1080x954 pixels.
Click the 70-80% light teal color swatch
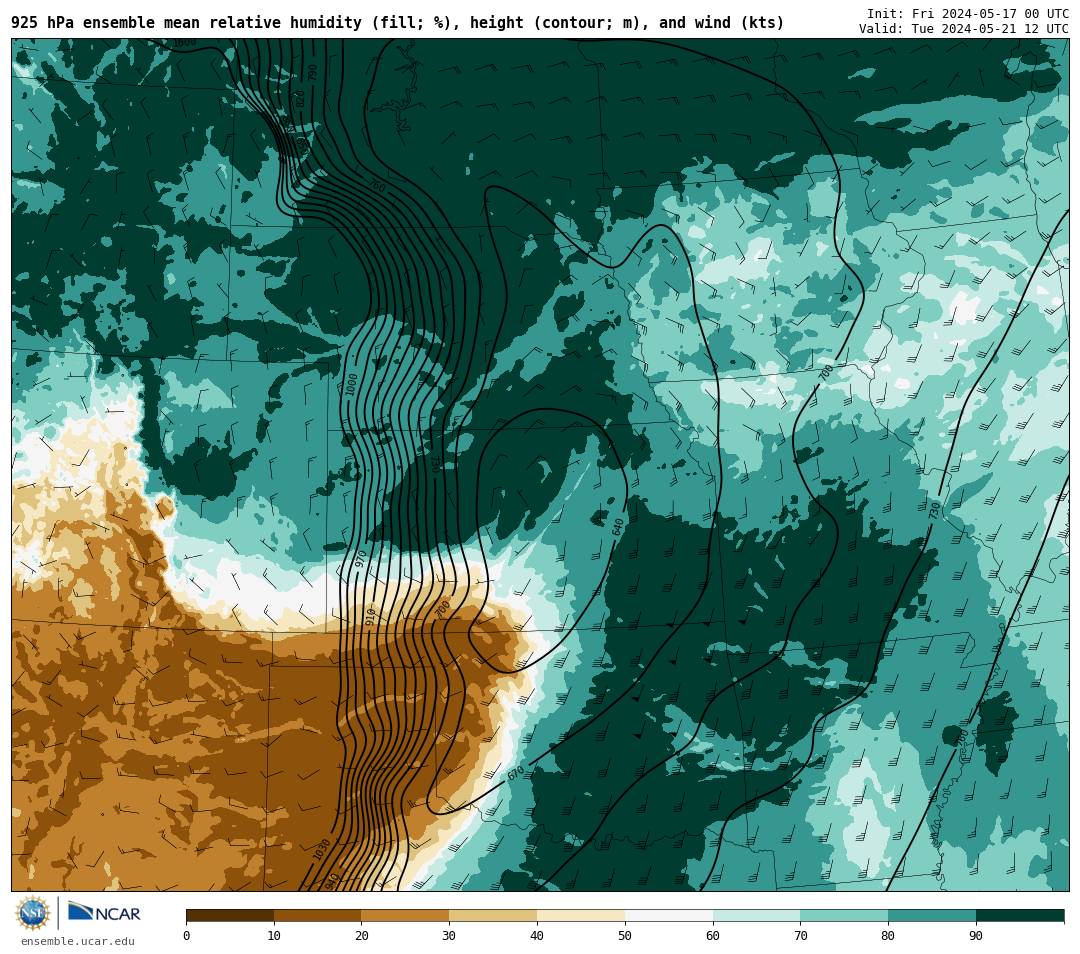tap(844, 915)
